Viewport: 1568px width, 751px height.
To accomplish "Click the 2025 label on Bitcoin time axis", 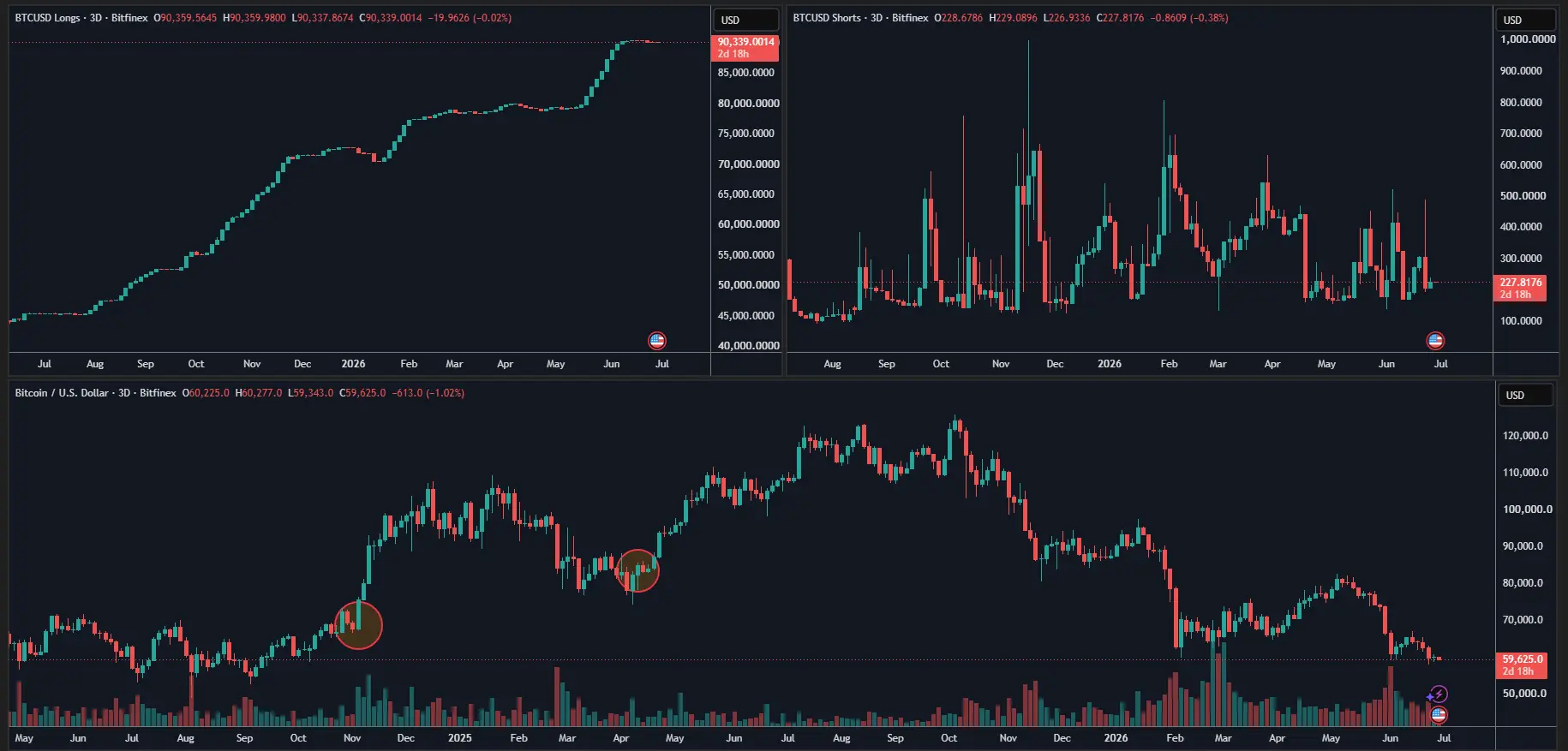I will 459,738.
